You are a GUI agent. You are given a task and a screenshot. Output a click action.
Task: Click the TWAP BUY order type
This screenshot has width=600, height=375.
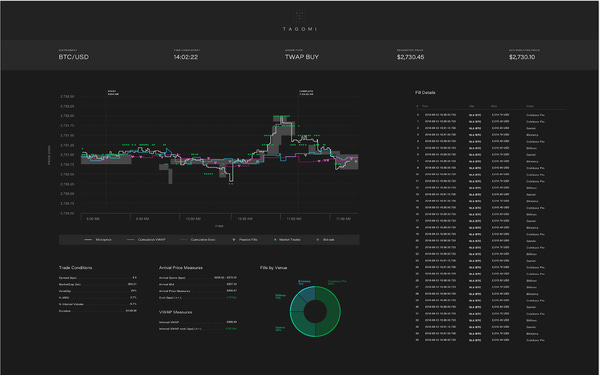point(302,57)
